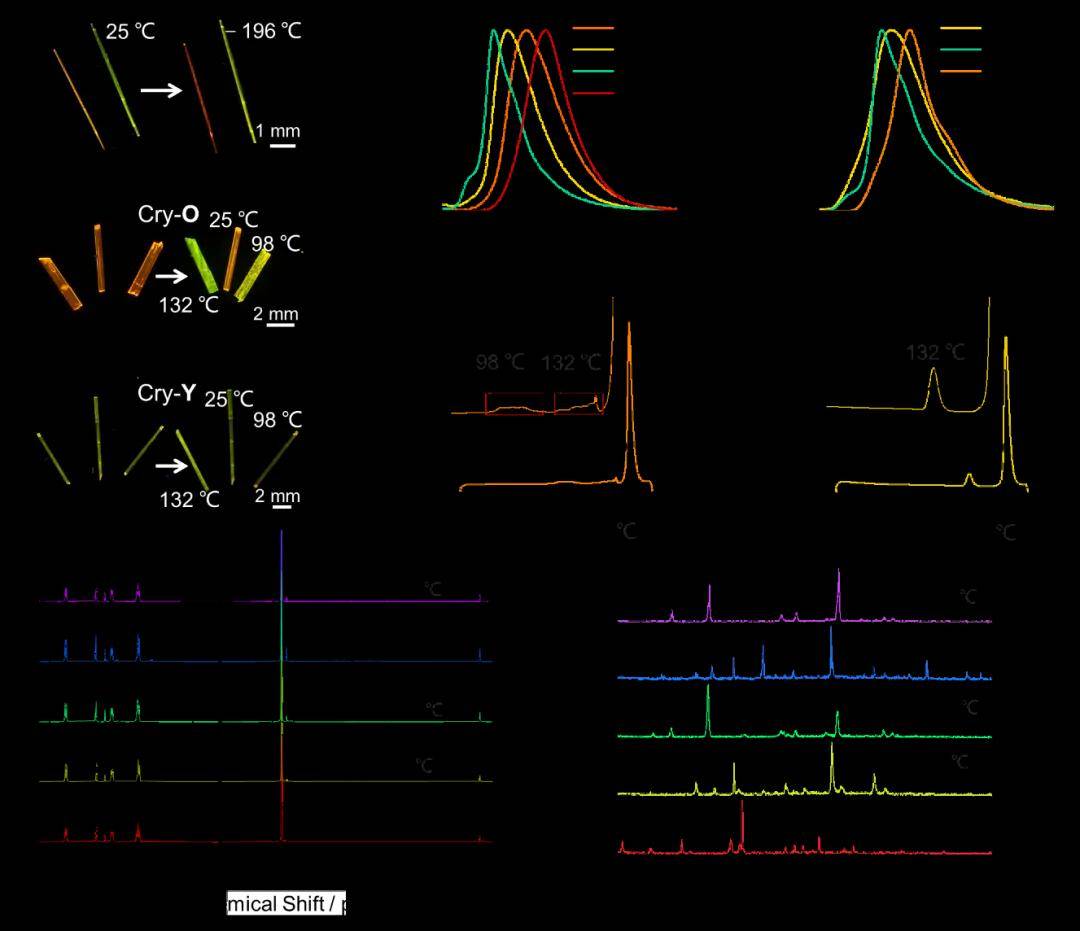Click the orange legend line in second emission plot
The image size is (1080, 931).
(960, 71)
